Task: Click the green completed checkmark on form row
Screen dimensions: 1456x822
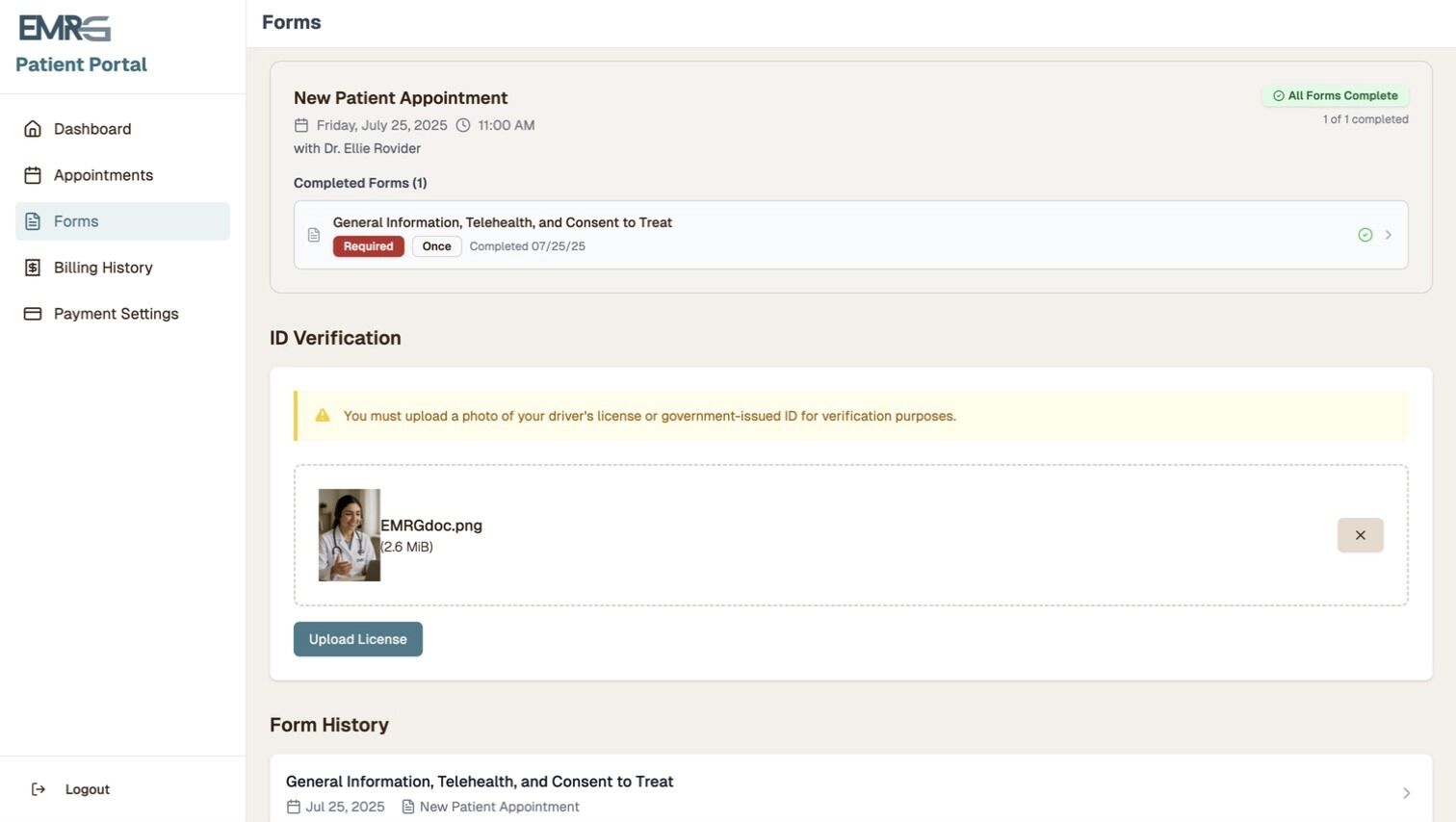Action: click(x=1365, y=235)
